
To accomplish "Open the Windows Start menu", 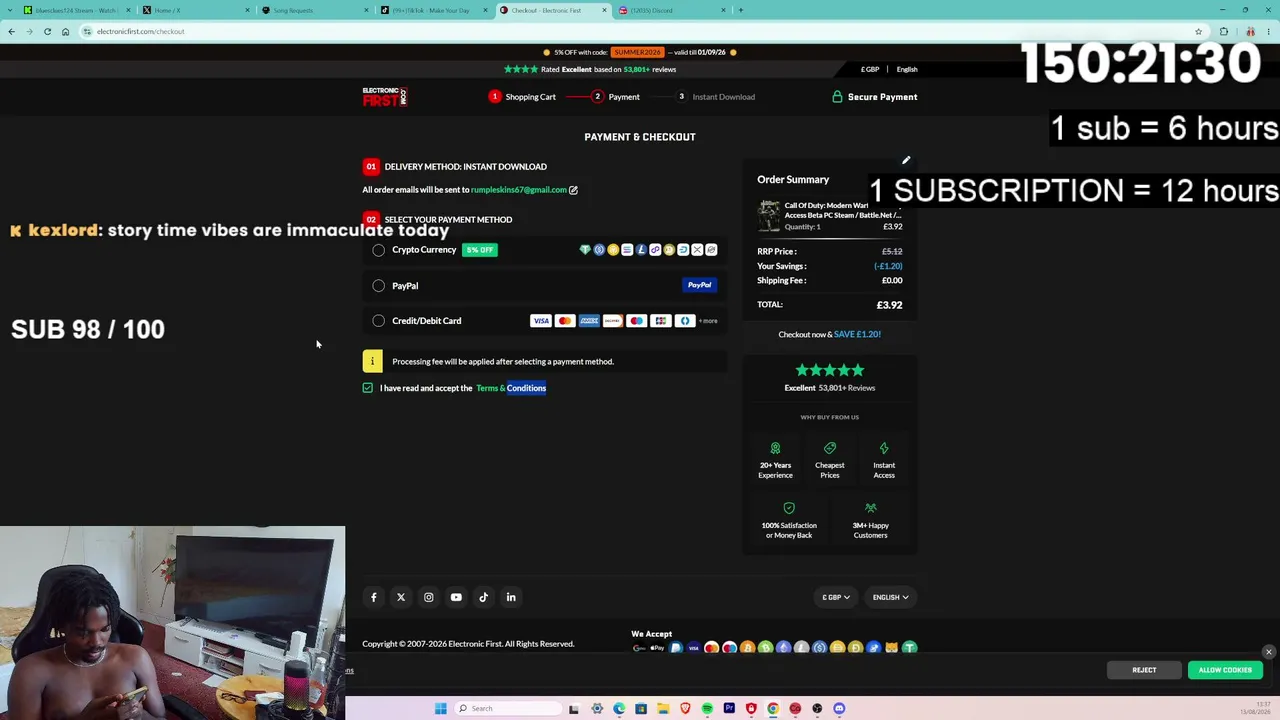I will 440,709.
